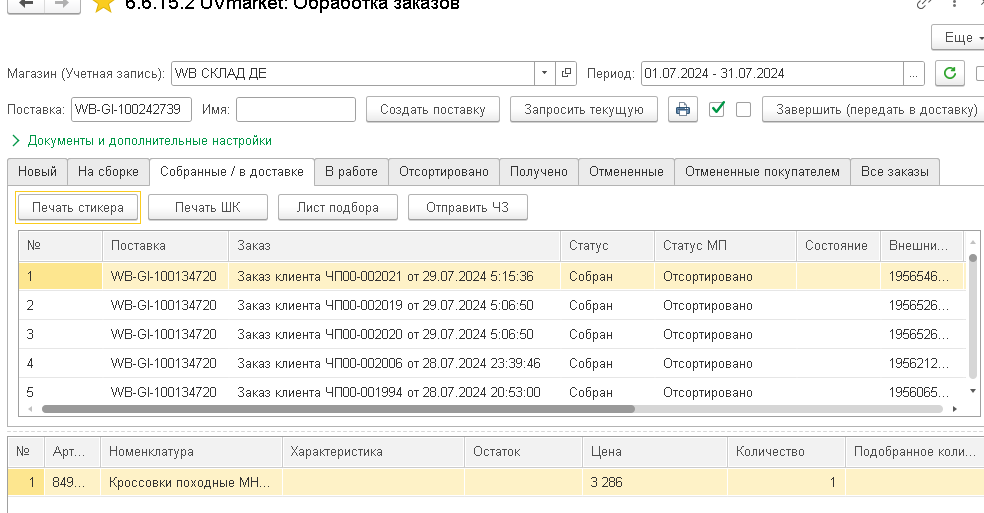This screenshot has width=984, height=513.
Task: Select order ЧП00-002019 row
Action: (491, 305)
